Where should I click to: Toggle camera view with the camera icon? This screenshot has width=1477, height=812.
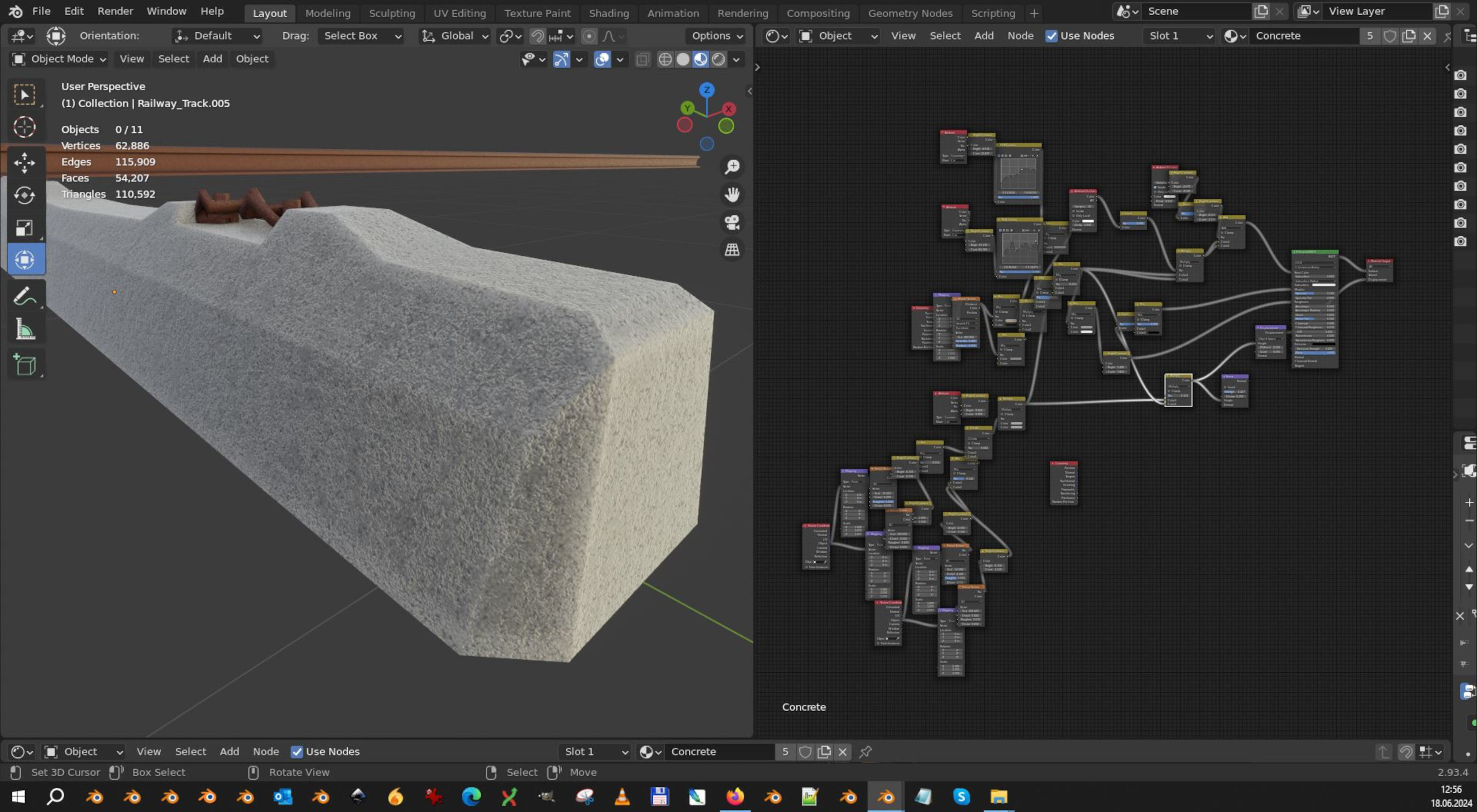pos(732,222)
